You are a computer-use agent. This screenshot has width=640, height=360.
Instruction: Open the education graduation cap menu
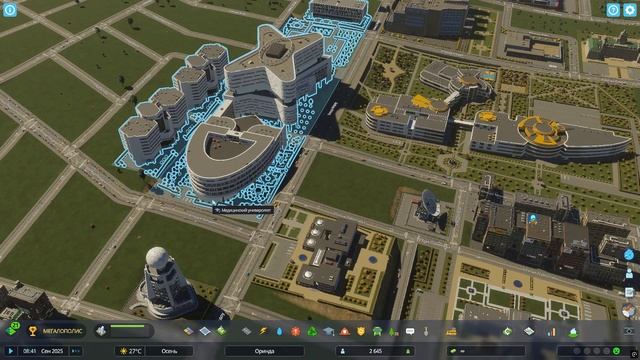(329, 331)
